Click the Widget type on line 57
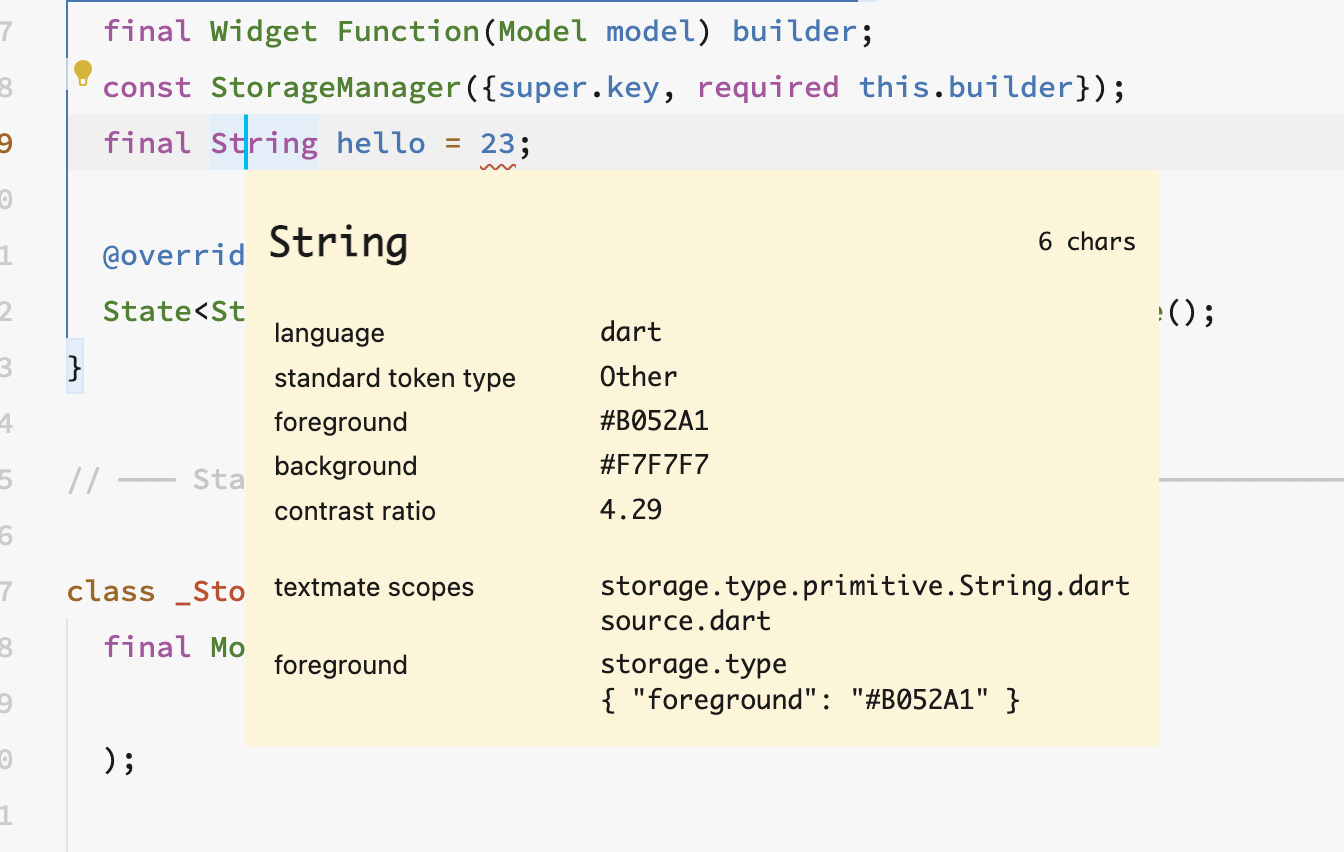Image resolution: width=1344 pixels, height=852 pixels. point(263,31)
